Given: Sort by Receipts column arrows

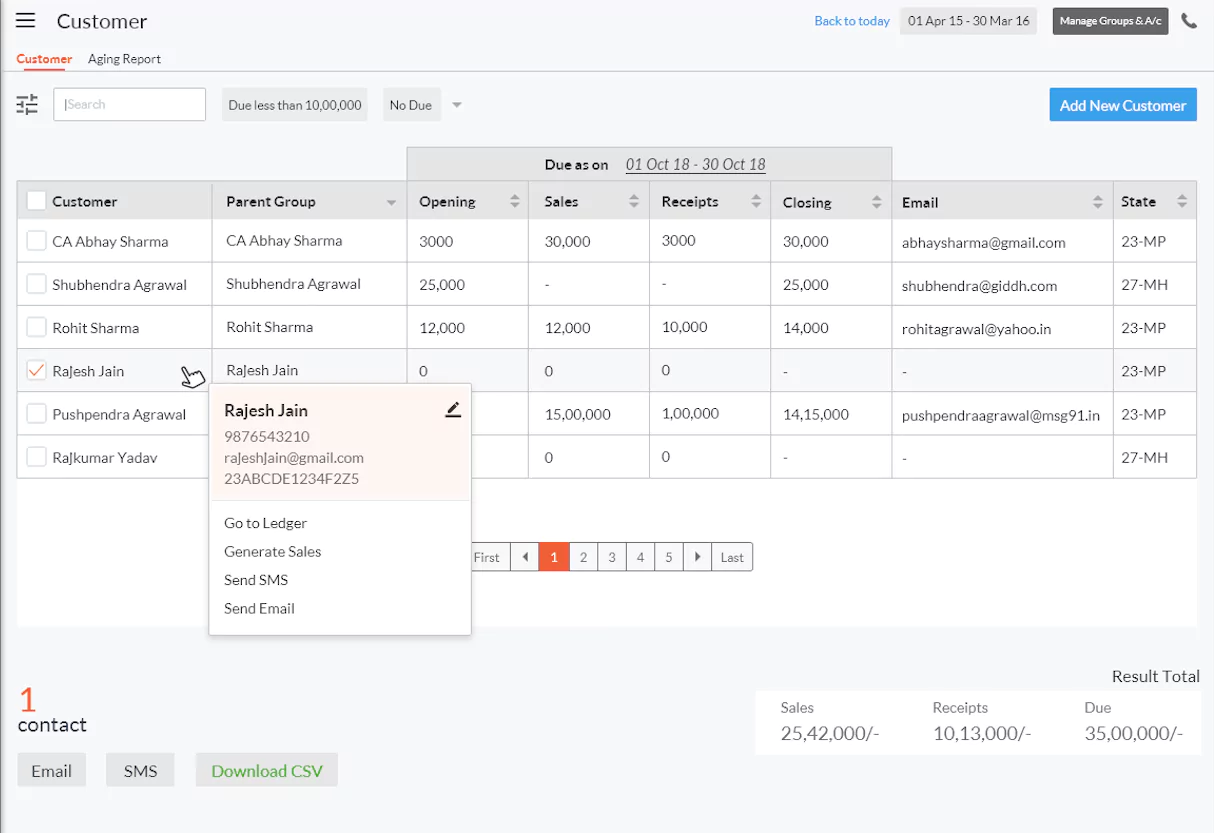Looking at the screenshot, I should pyautogui.click(x=756, y=201).
